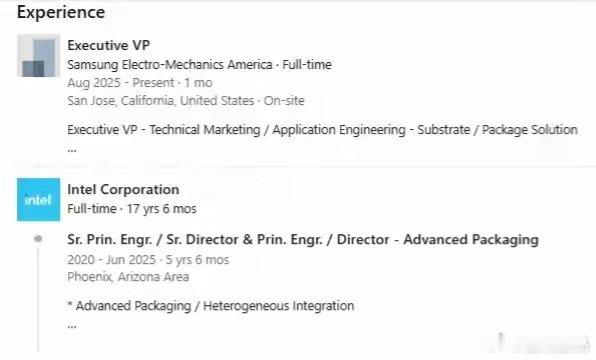Select the Sr. Prin. Engr. / Sr. Director role title
Viewport: 596px width, 360px height.
303,239
